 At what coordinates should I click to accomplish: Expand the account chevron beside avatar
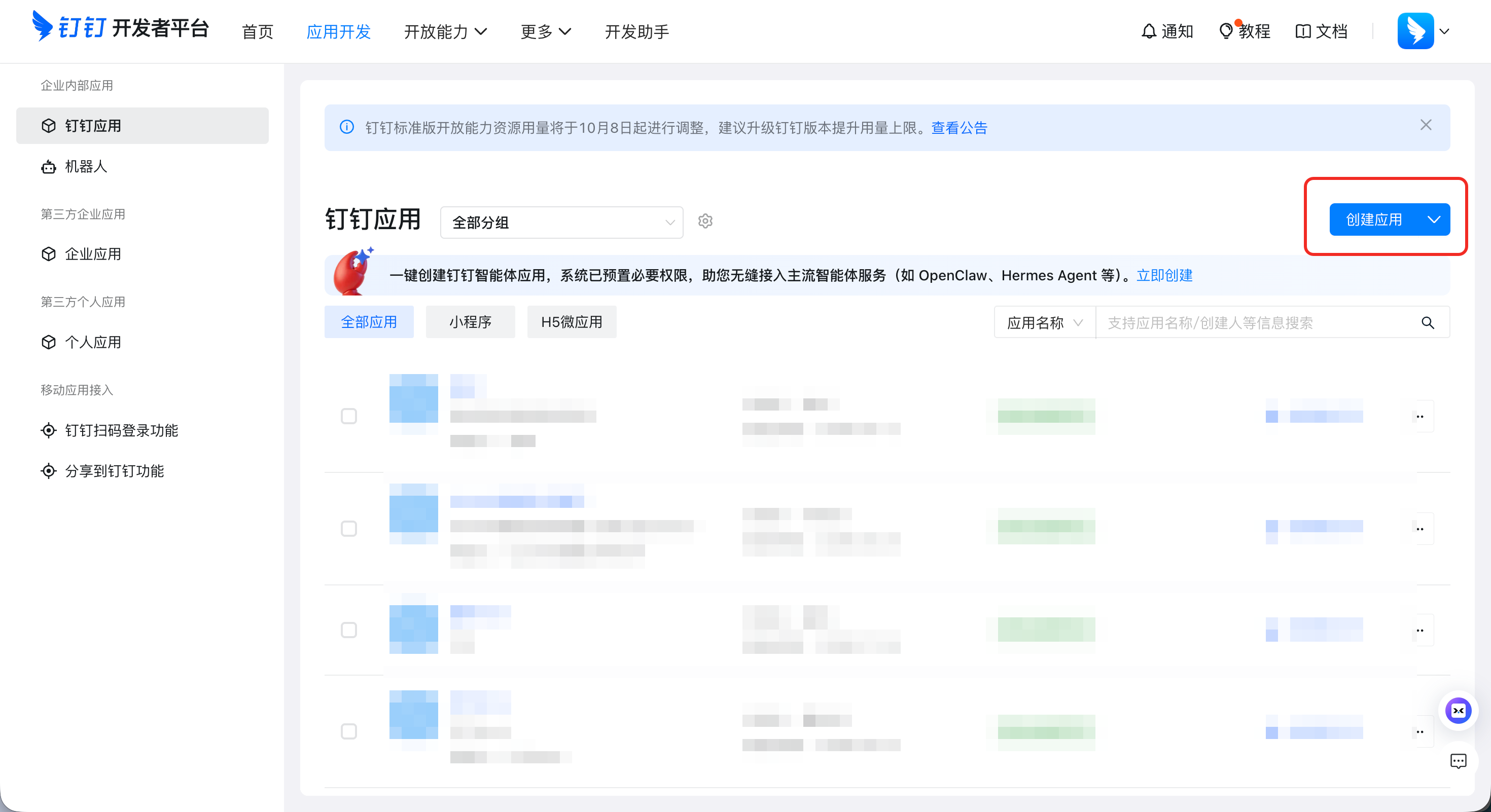coord(1444,31)
